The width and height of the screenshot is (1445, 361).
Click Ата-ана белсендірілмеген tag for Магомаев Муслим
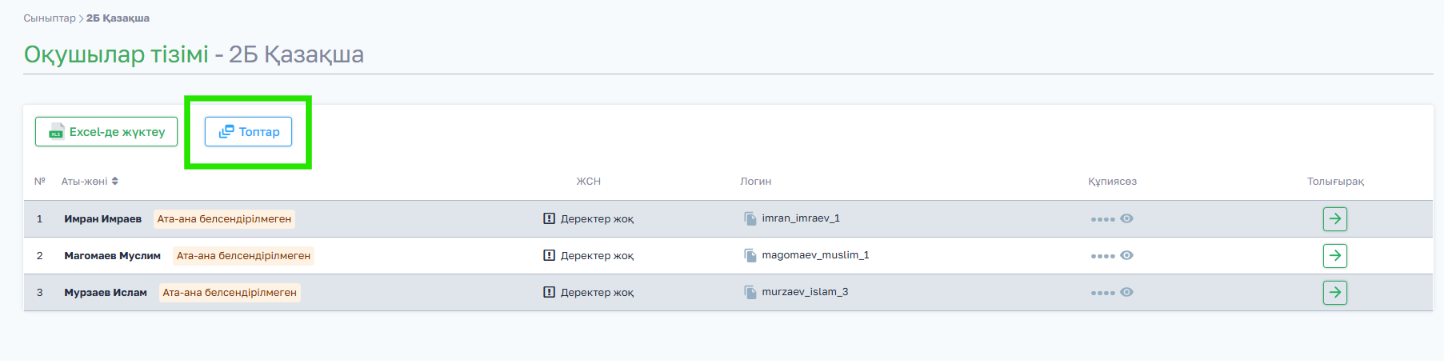pyautogui.click(x=243, y=255)
